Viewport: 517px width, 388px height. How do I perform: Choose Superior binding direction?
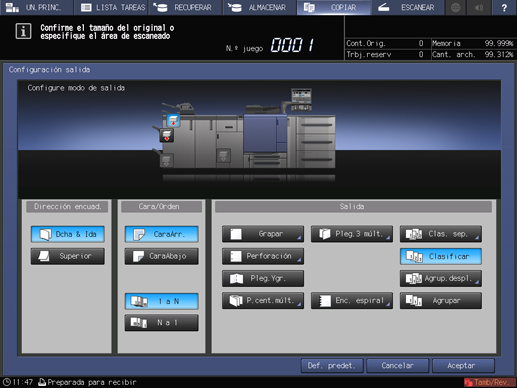[x=68, y=256]
